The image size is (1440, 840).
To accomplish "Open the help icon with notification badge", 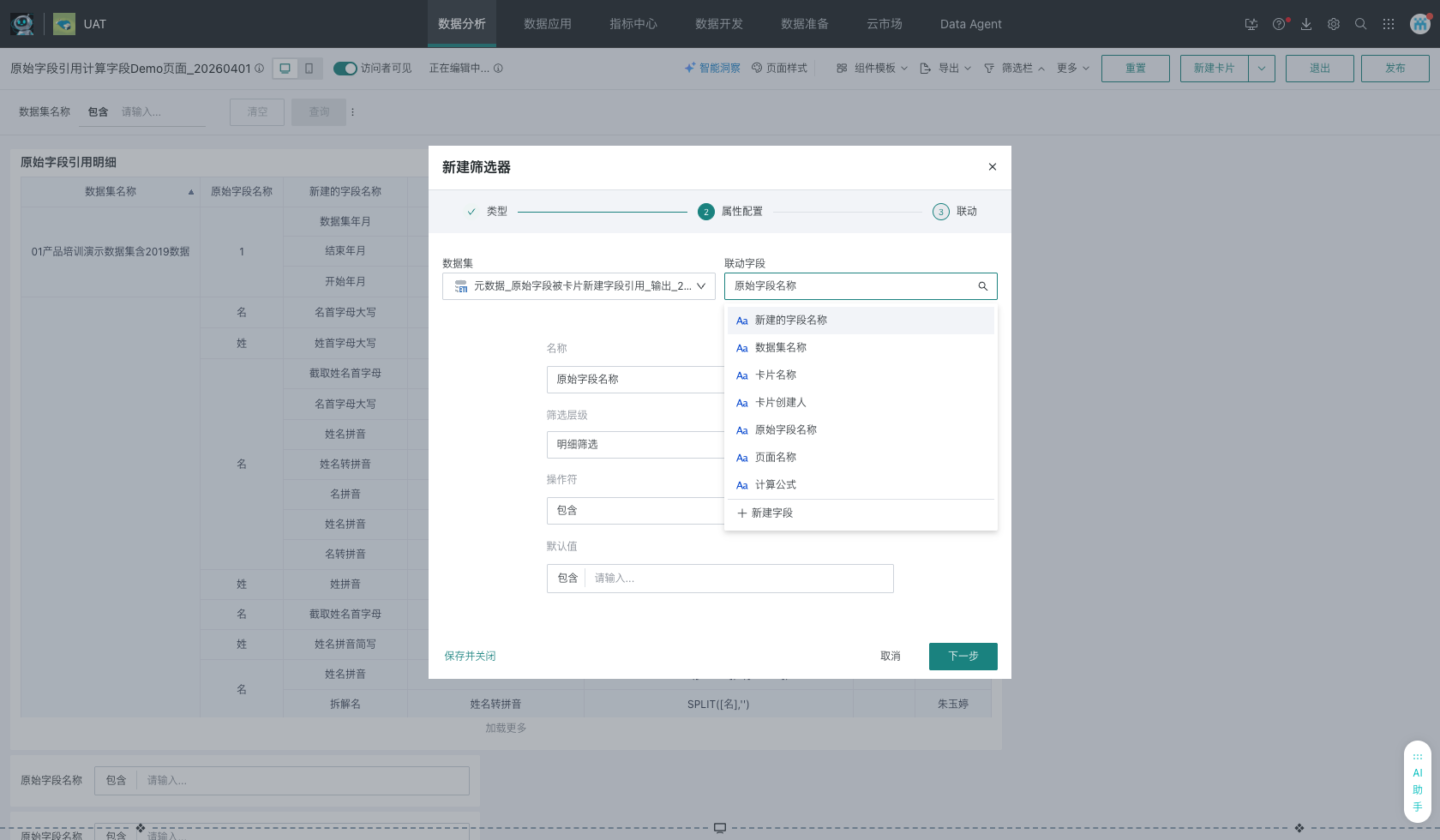I will pyautogui.click(x=1279, y=24).
